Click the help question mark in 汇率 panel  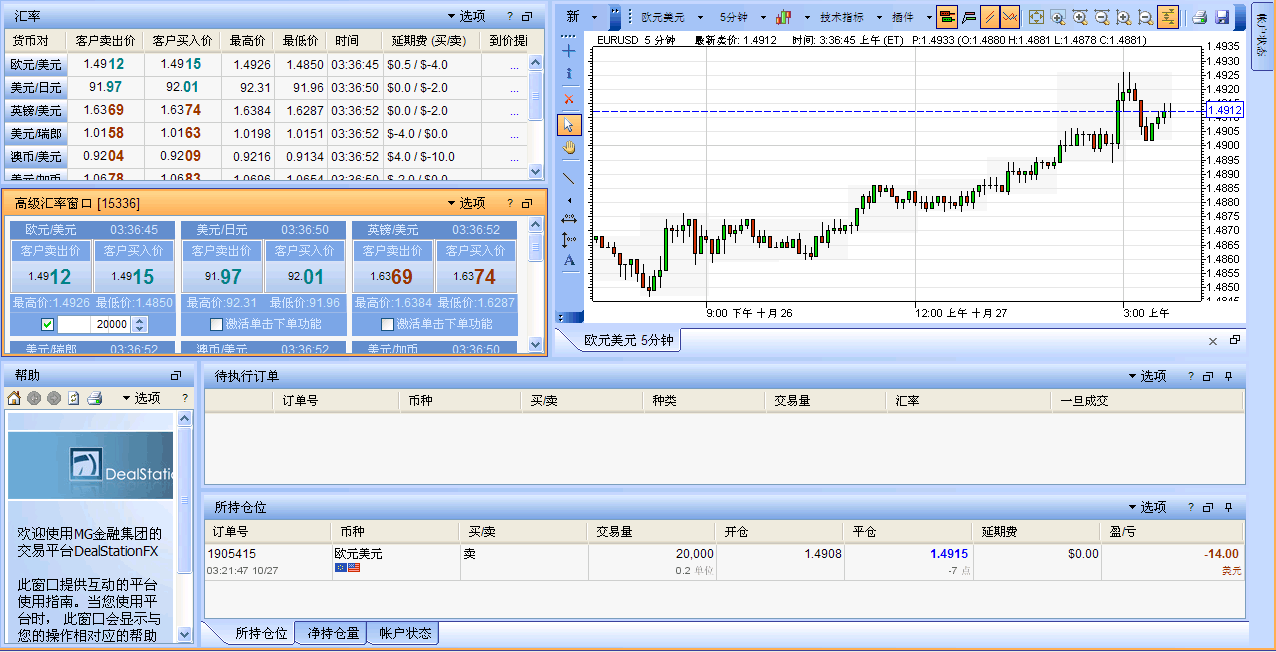(x=509, y=16)
